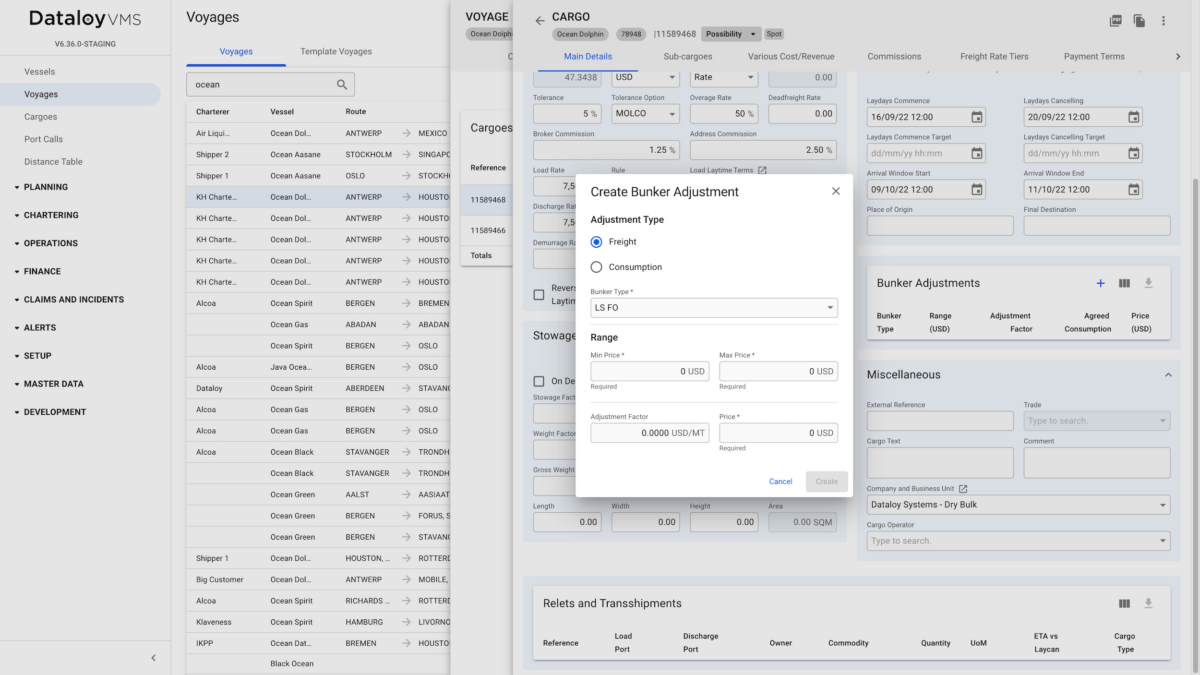Viewport: 1200px width, 675px height.
Task: Download the Relets and Transshipments table
Action: point(1148,603)
